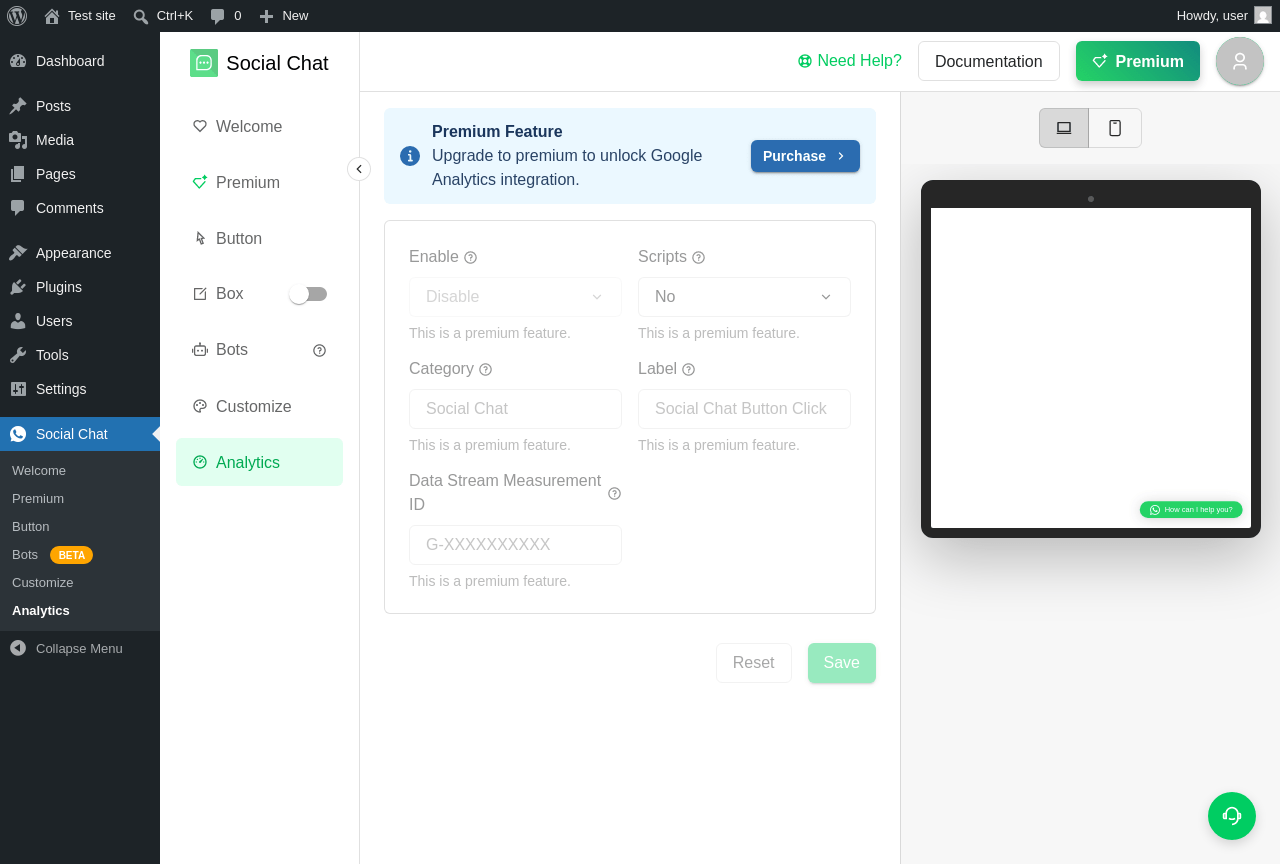Click the green Premium upgrade button

tap(1138, 61)
